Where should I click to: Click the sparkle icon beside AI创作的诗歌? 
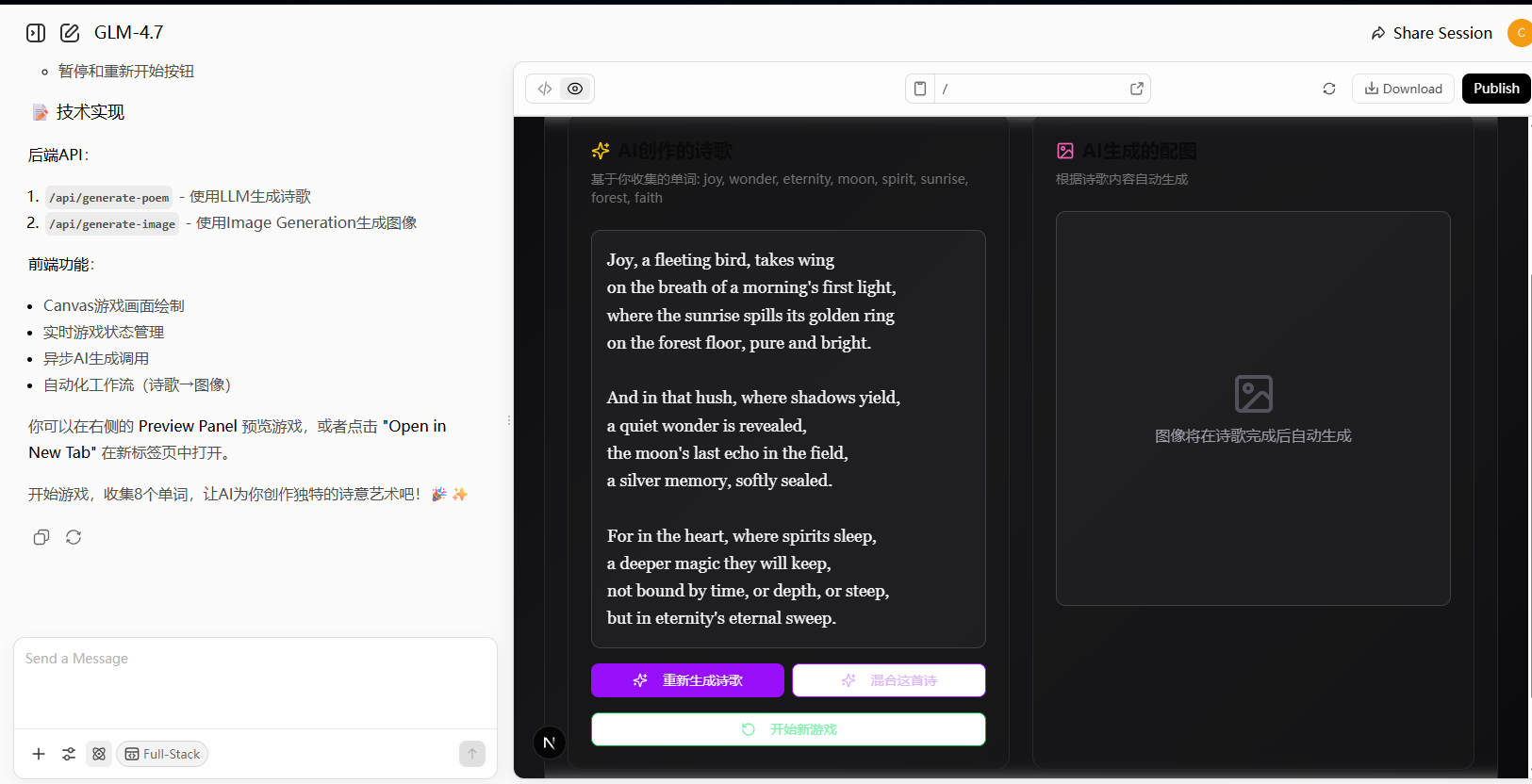[x=601, y=151]
